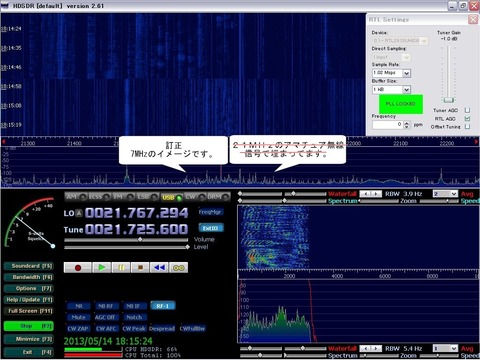Select AM demodulation mode

point(76,197)
